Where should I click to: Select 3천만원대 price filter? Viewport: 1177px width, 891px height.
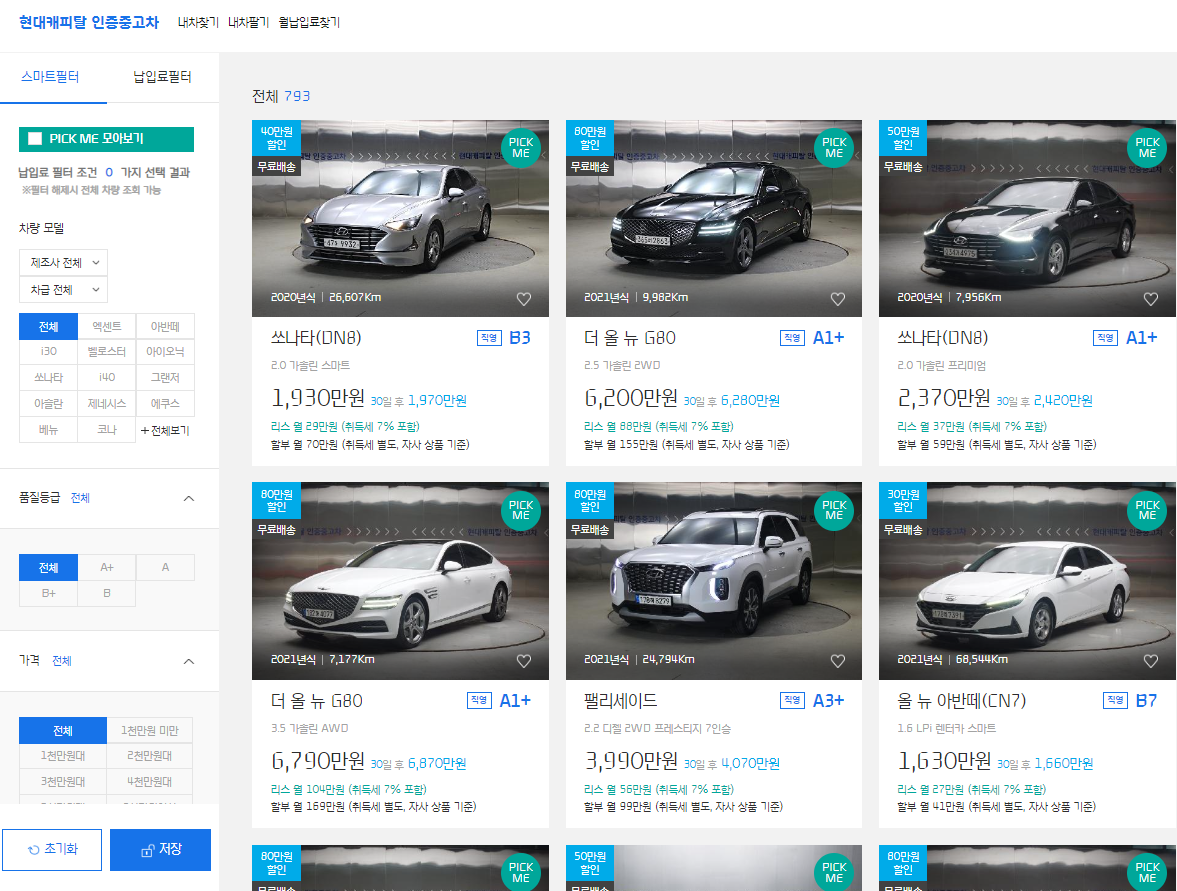click(x=62, y=781)
